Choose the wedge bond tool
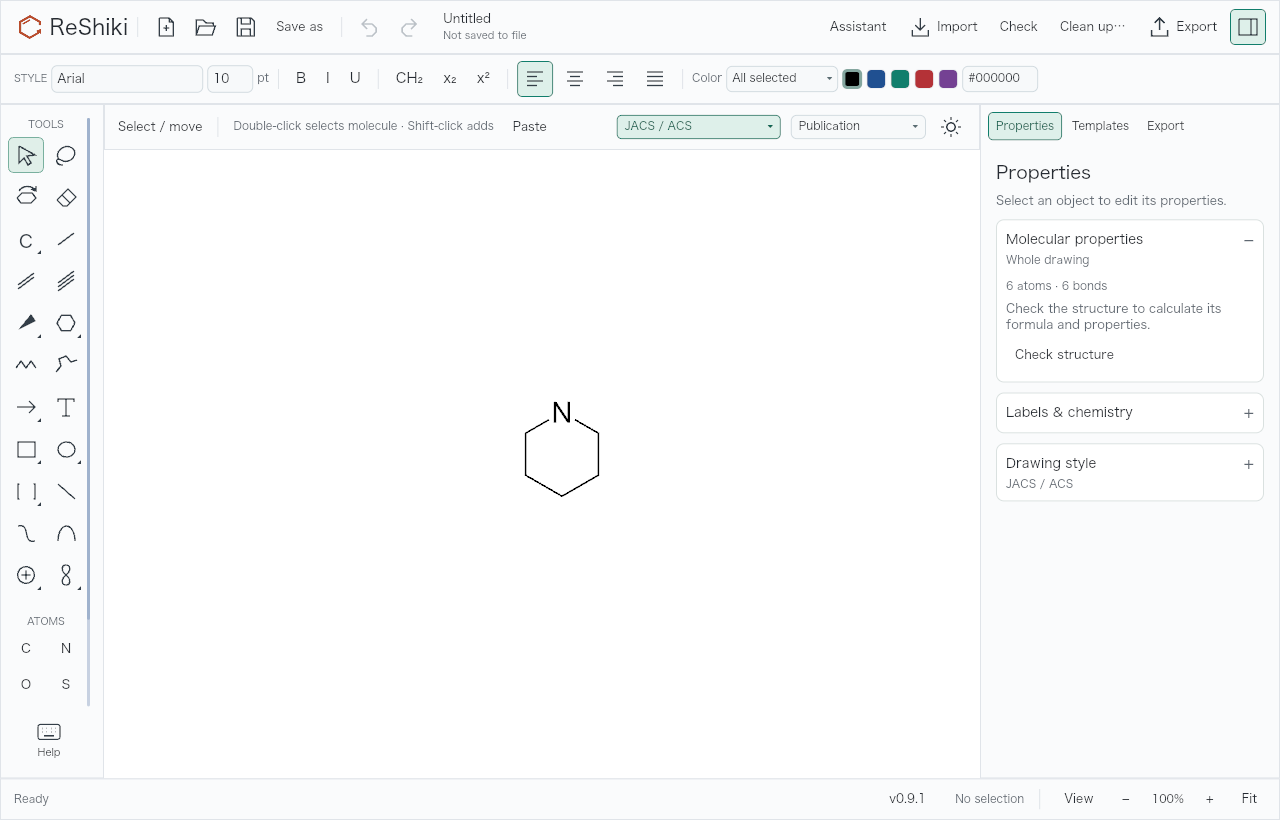 (x=26, y=323)
